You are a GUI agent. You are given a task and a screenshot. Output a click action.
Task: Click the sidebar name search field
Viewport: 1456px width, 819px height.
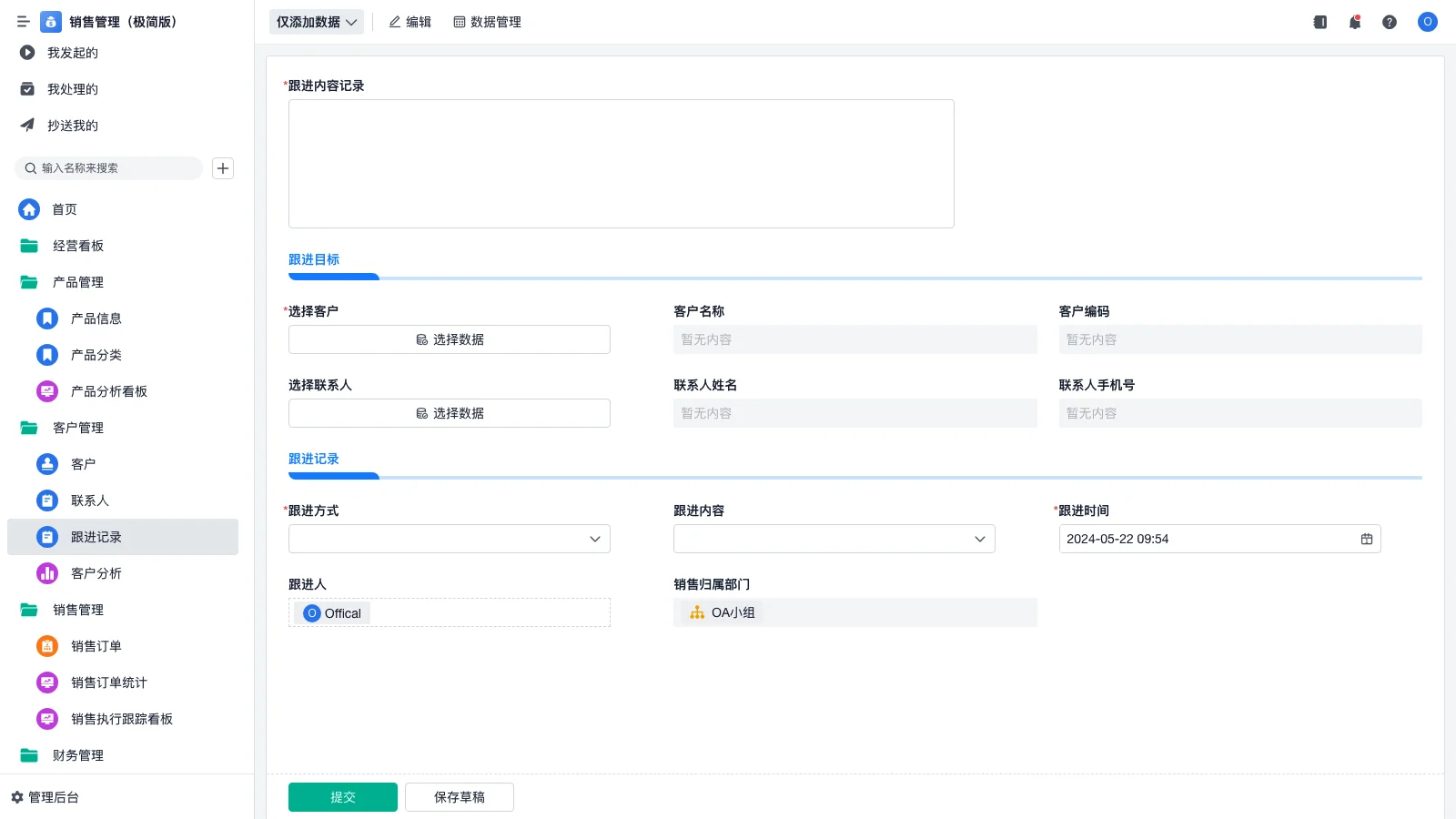pyautogui.click(x=109, y=168)
